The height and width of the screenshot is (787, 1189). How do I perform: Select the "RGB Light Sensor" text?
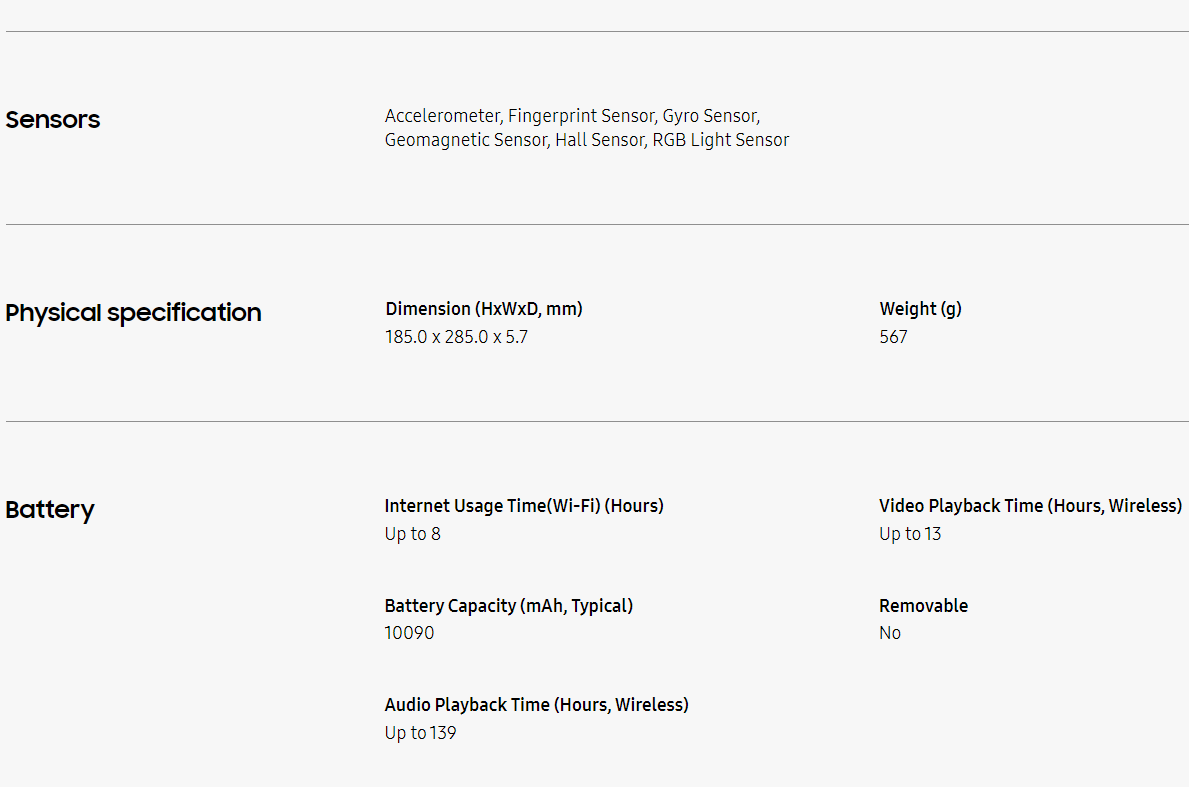coord(721,140)
